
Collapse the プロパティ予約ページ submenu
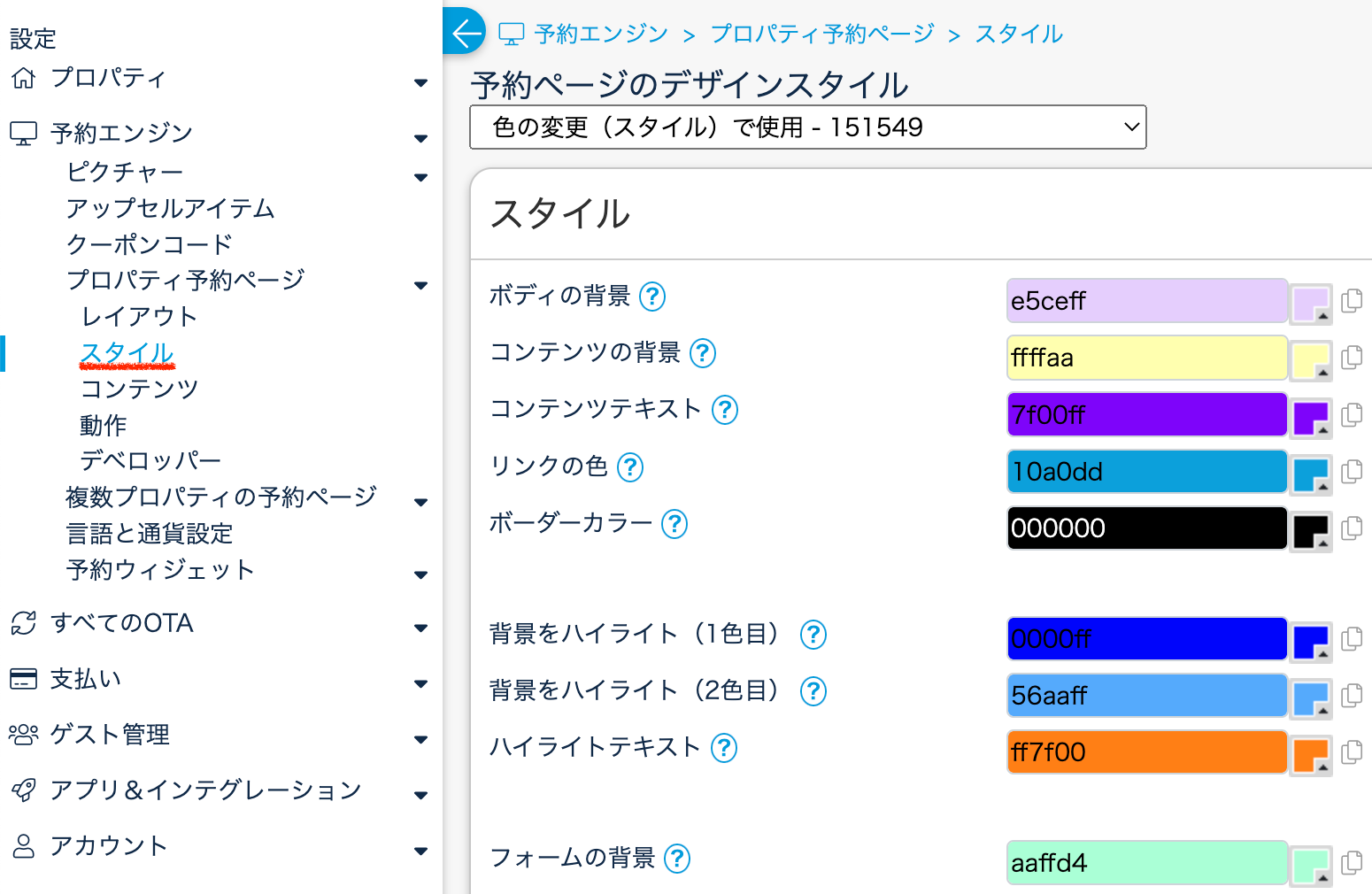pyautogui.click(x=420, y=285)
